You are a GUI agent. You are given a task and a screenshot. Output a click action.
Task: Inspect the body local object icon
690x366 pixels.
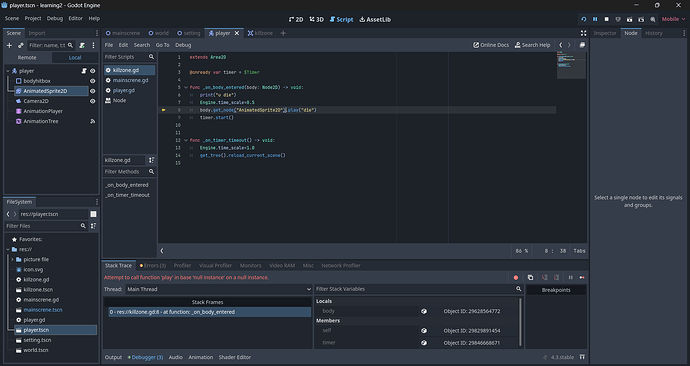424,311
